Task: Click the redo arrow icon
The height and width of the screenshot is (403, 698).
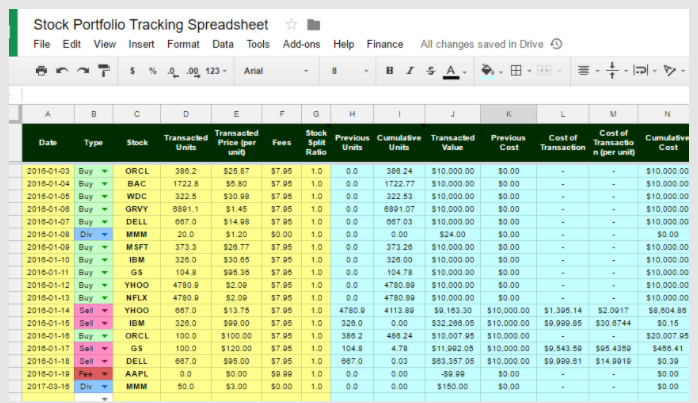Action: (x=84, y=71)
